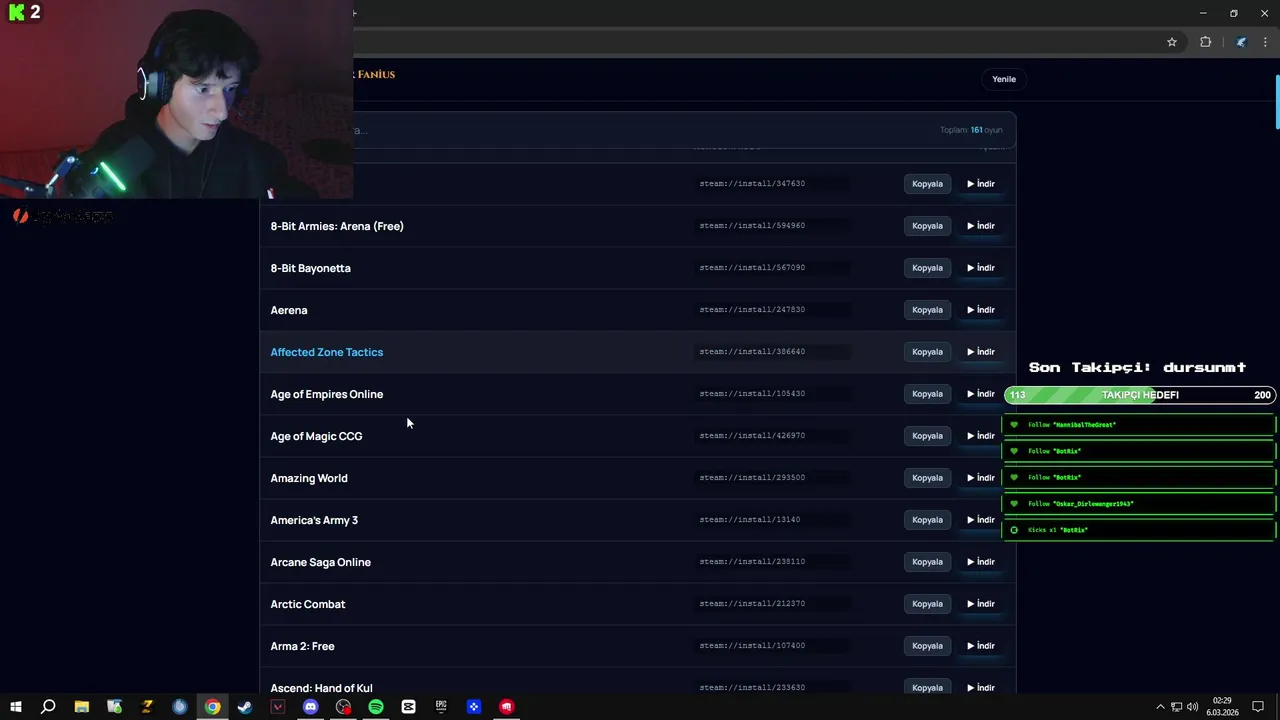
Task: Open Chrome's three-dot menu
Action: [1265, 42]
